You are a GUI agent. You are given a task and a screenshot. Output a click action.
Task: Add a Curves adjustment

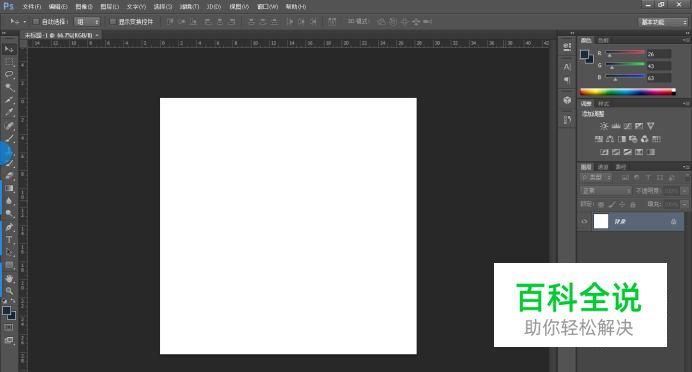628,126
